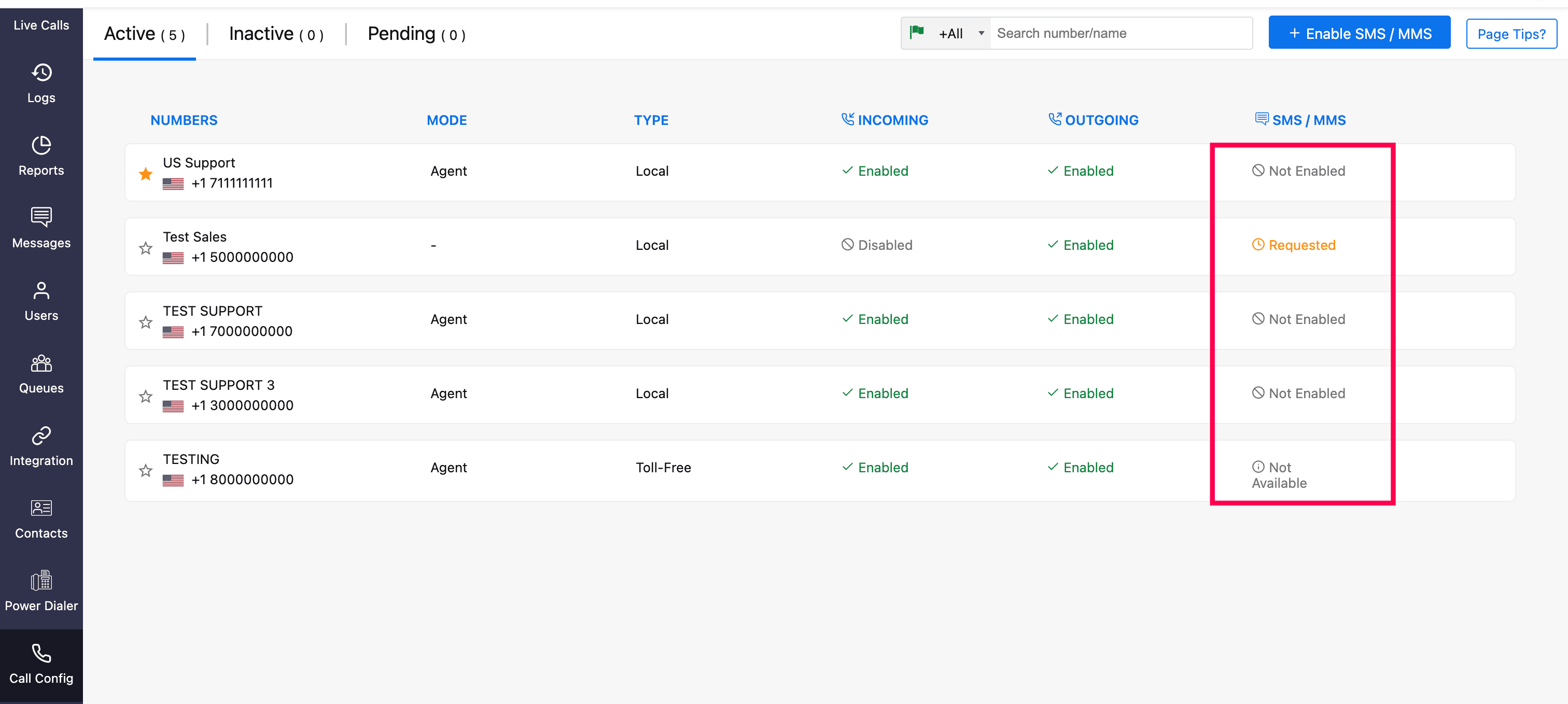The width and height of the screenshot is (1568, 704).
Task: Click the Toll-Free type for TESTING
Action: [x=664, y=467]
